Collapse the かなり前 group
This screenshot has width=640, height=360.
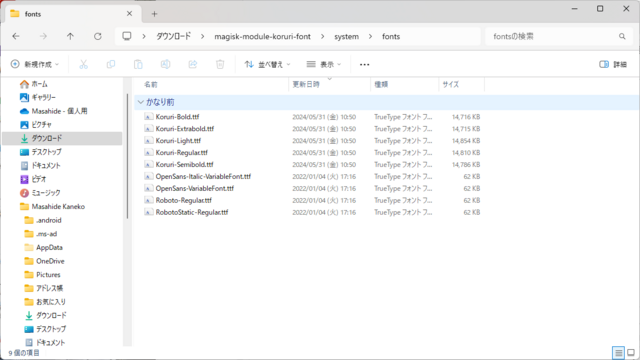tap(141, 102)
